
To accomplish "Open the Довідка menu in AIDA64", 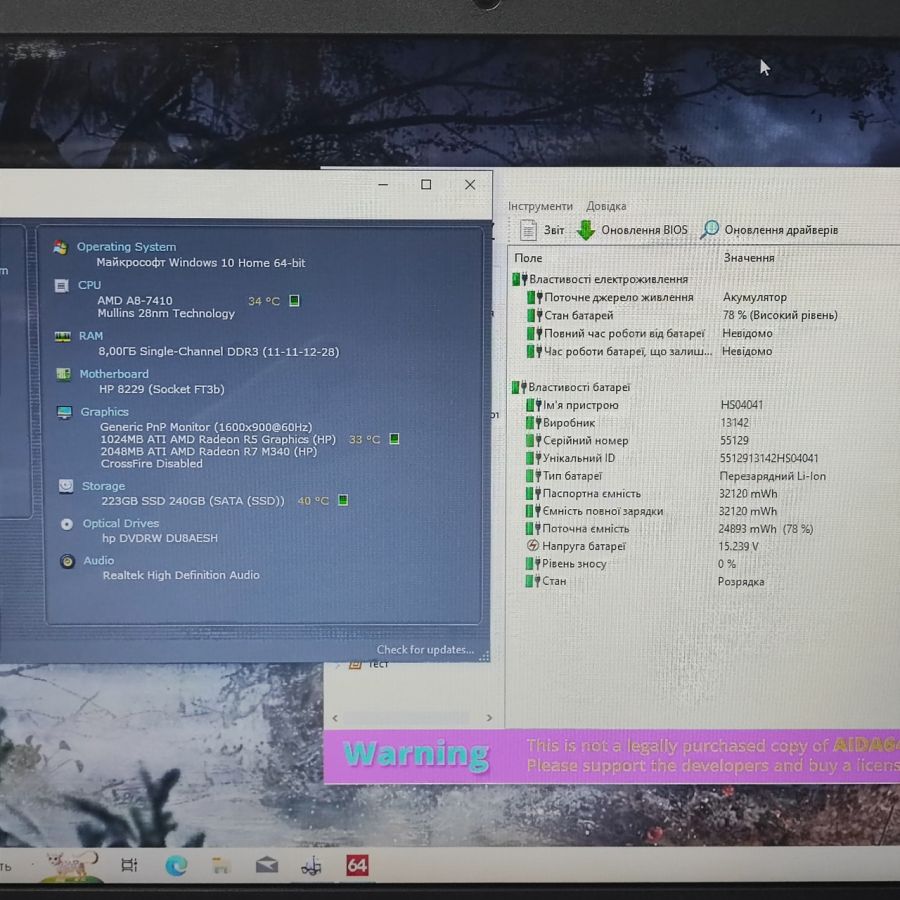I will click(x=606, y=206).
